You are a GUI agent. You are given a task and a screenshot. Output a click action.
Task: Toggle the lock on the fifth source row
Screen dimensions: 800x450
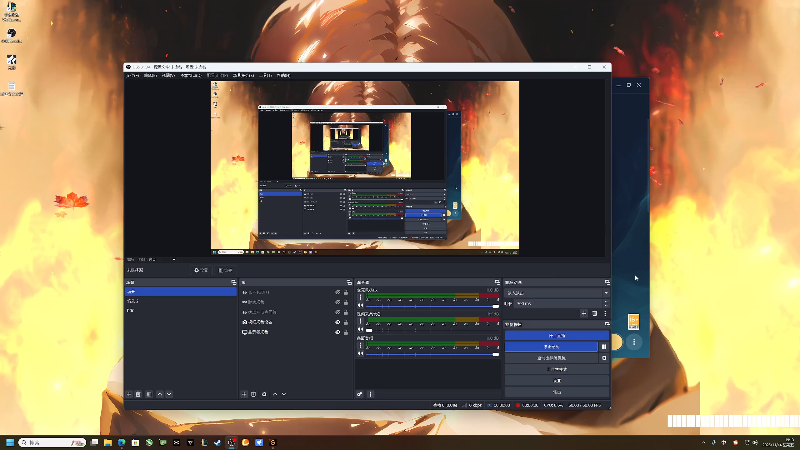point(346,332)
